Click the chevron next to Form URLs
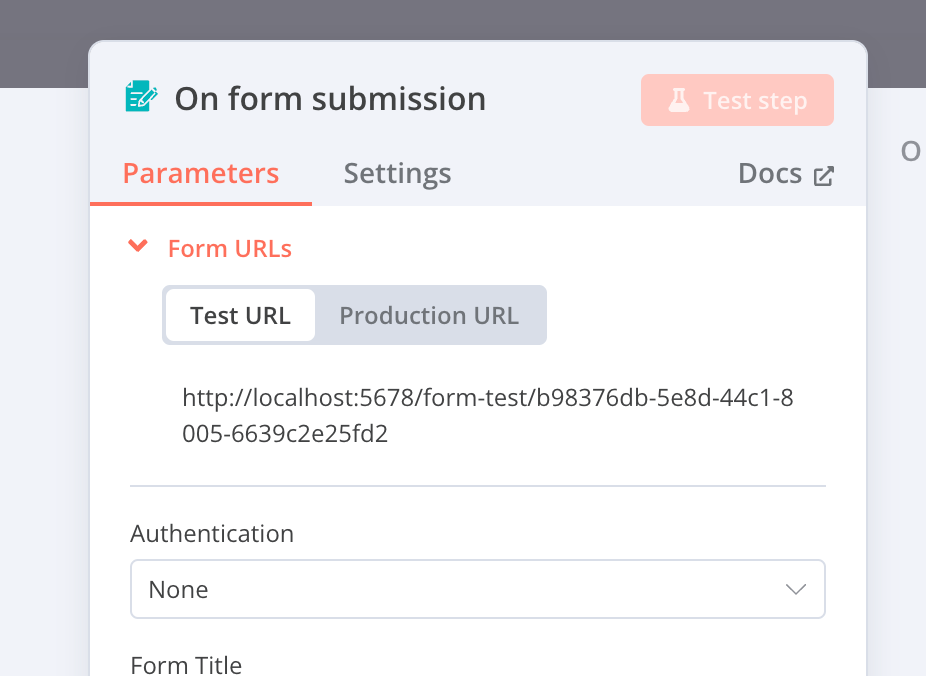The height and width of the screenshot is (676, 926). (x=137, y=246)
